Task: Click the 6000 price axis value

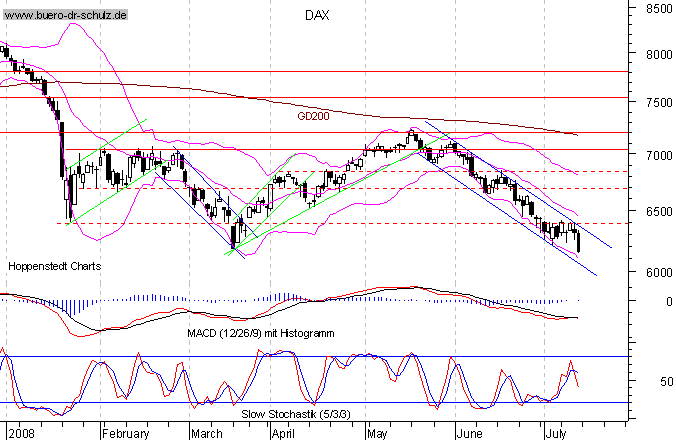Action: tap(659, 272)
